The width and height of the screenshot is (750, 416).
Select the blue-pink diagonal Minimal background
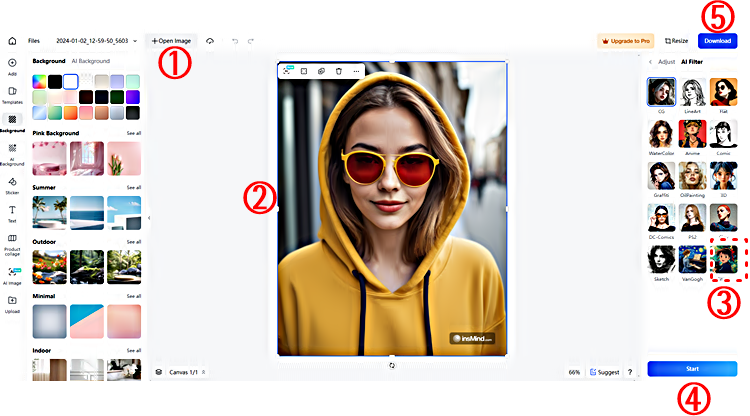(87, 321)
